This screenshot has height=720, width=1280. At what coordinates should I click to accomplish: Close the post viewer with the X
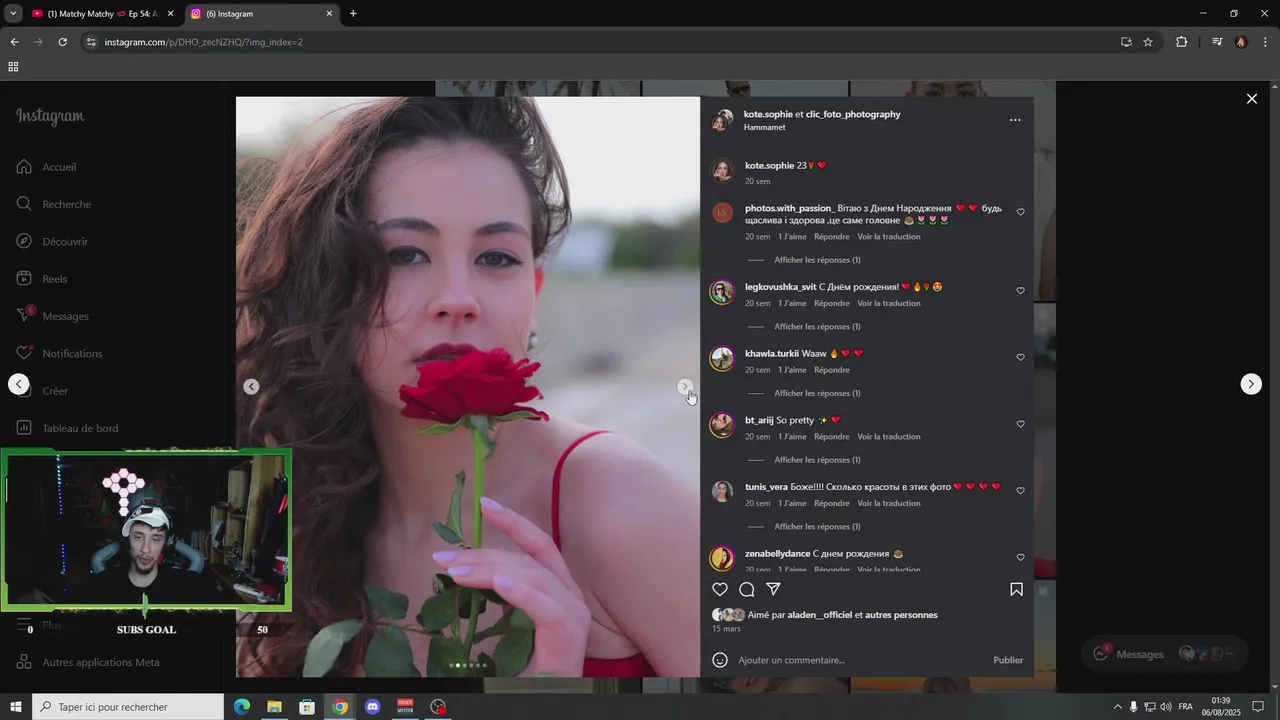[x=1251, y=99]
